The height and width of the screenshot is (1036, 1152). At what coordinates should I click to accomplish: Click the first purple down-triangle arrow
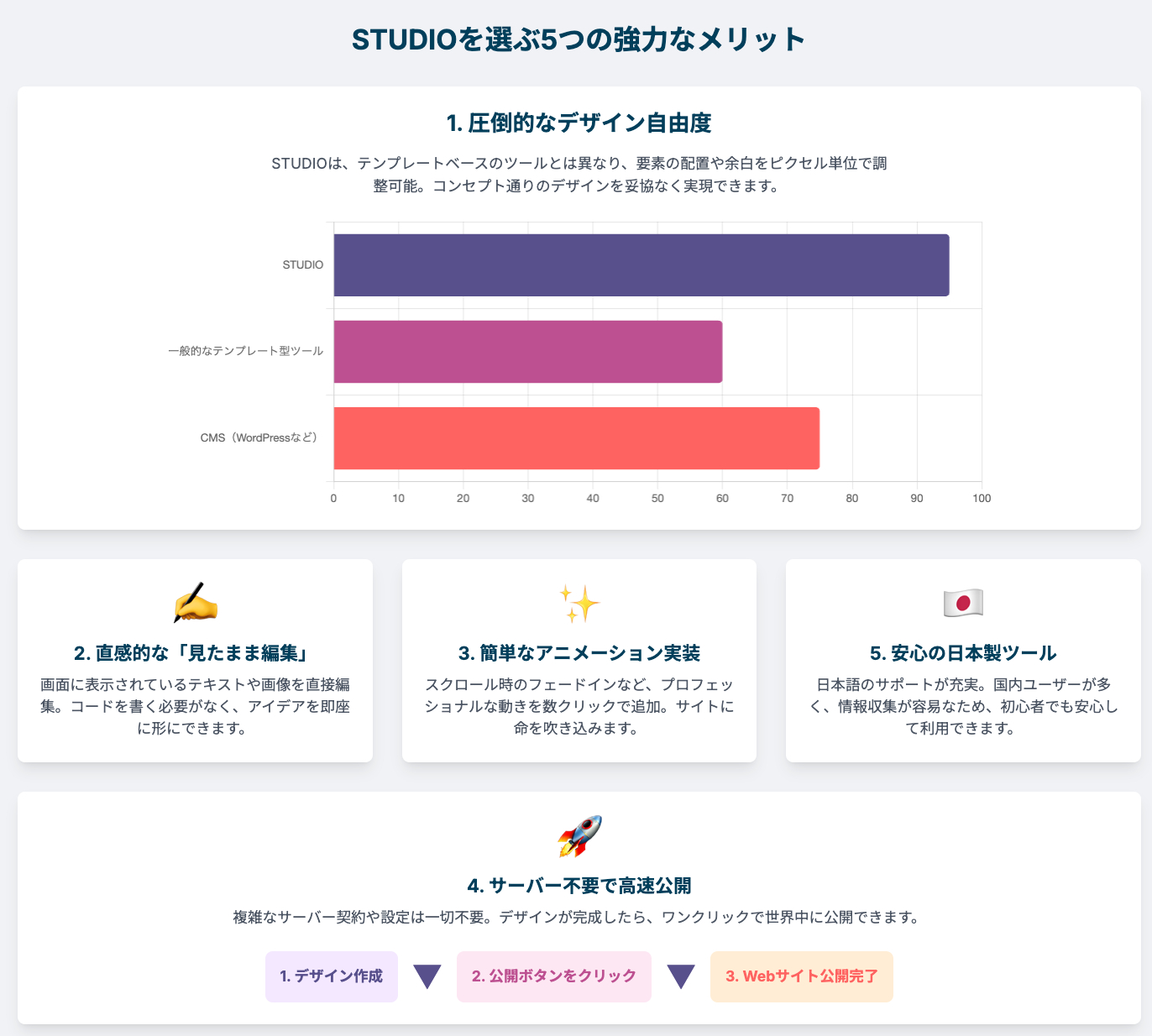(427, 976)
